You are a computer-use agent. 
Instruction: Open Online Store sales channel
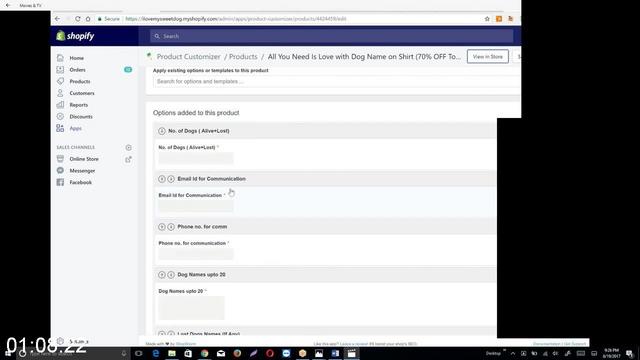84,159
